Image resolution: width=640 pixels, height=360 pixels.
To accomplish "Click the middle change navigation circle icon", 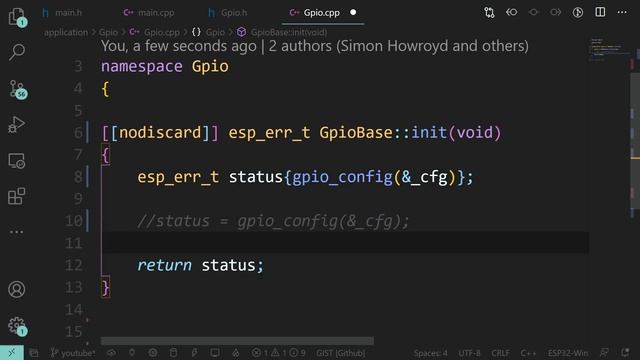I will click(x=533, y=13).
